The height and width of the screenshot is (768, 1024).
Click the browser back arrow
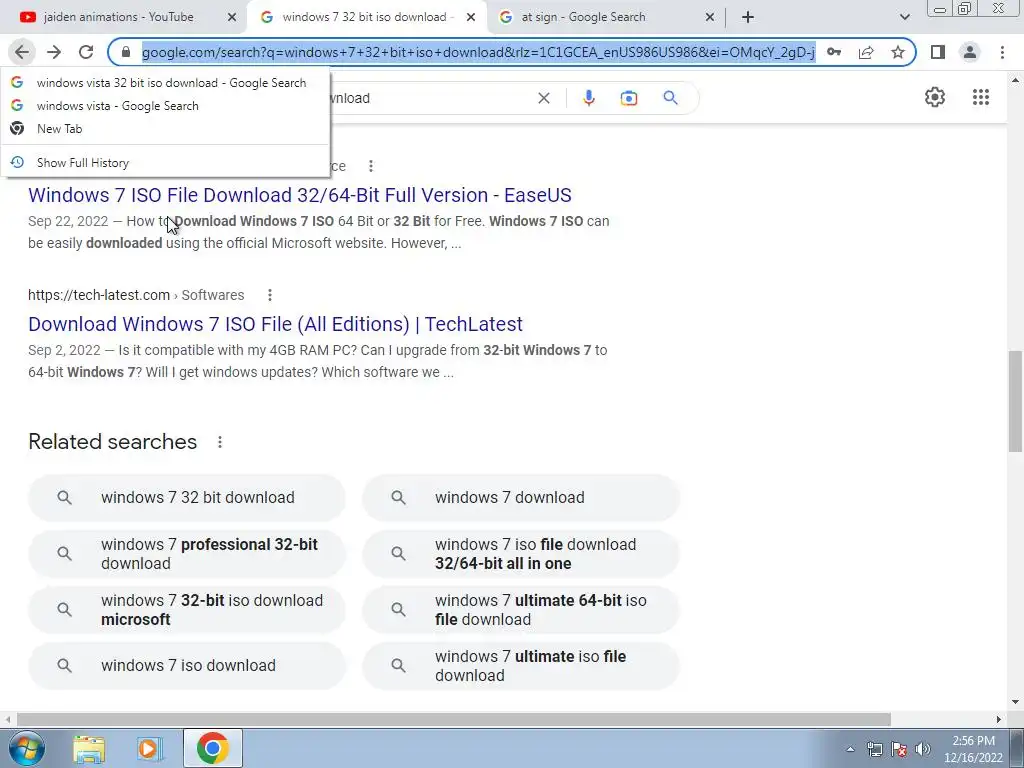pyautogui.click(x=22, y=52)
